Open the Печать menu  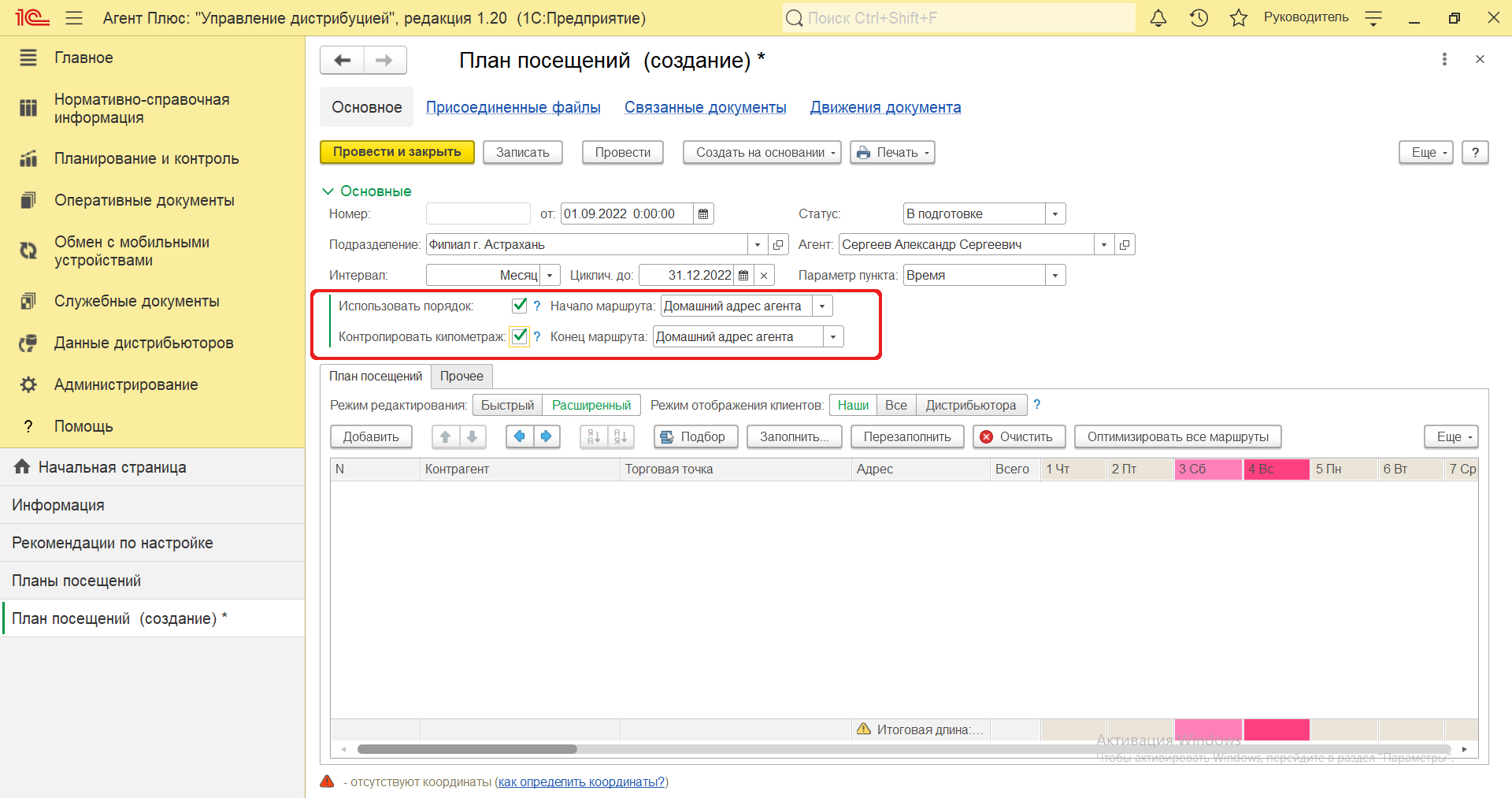pos(892,152)
